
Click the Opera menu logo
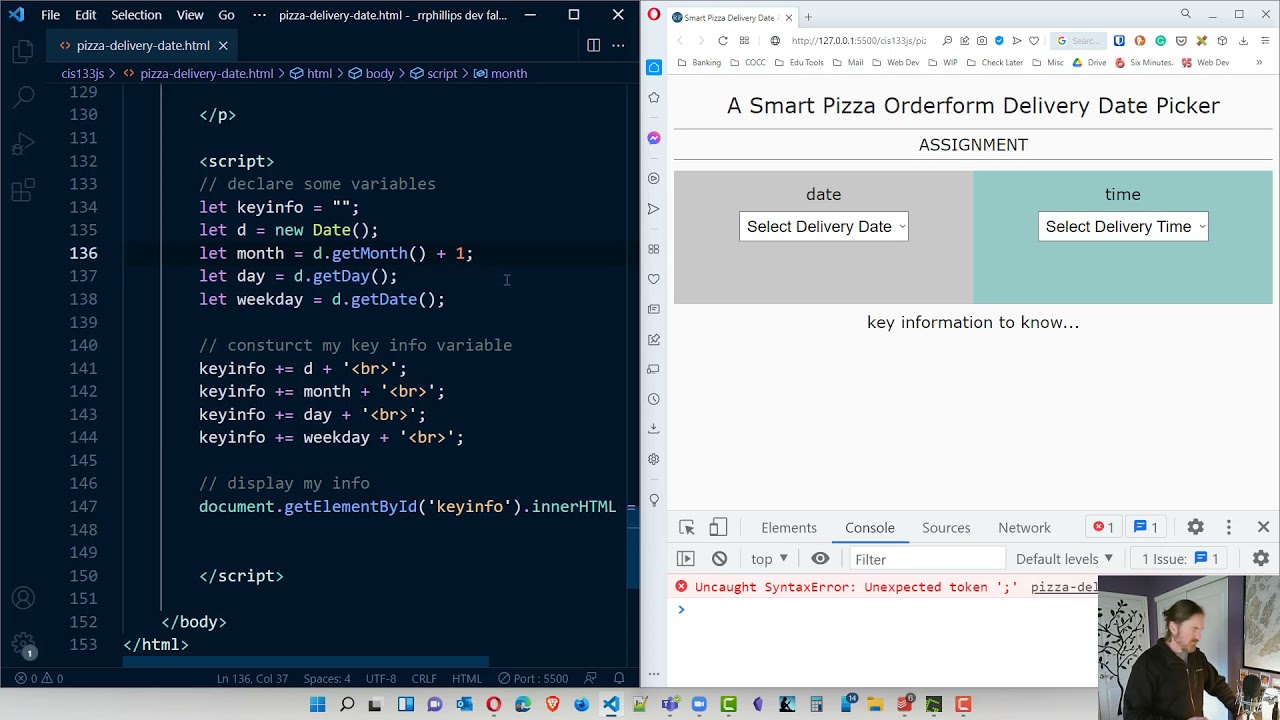[x=653, y=14]
